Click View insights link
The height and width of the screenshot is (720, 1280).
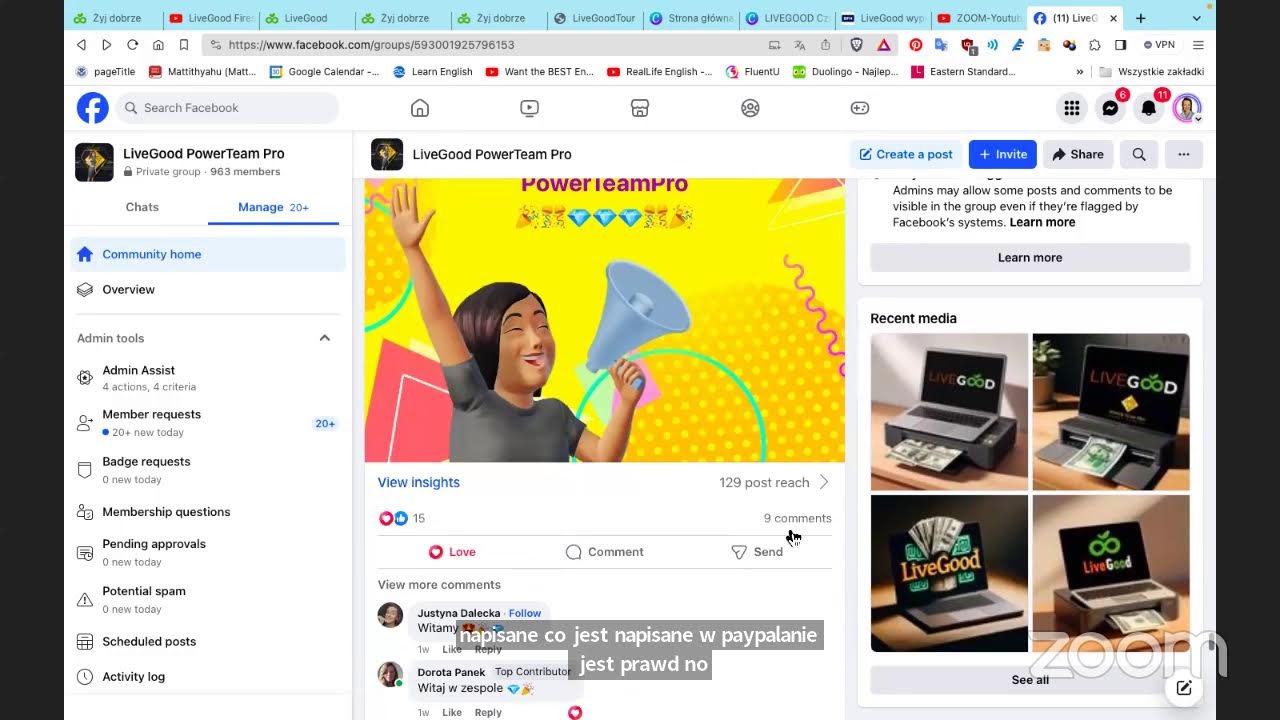(x=419, y=482)
